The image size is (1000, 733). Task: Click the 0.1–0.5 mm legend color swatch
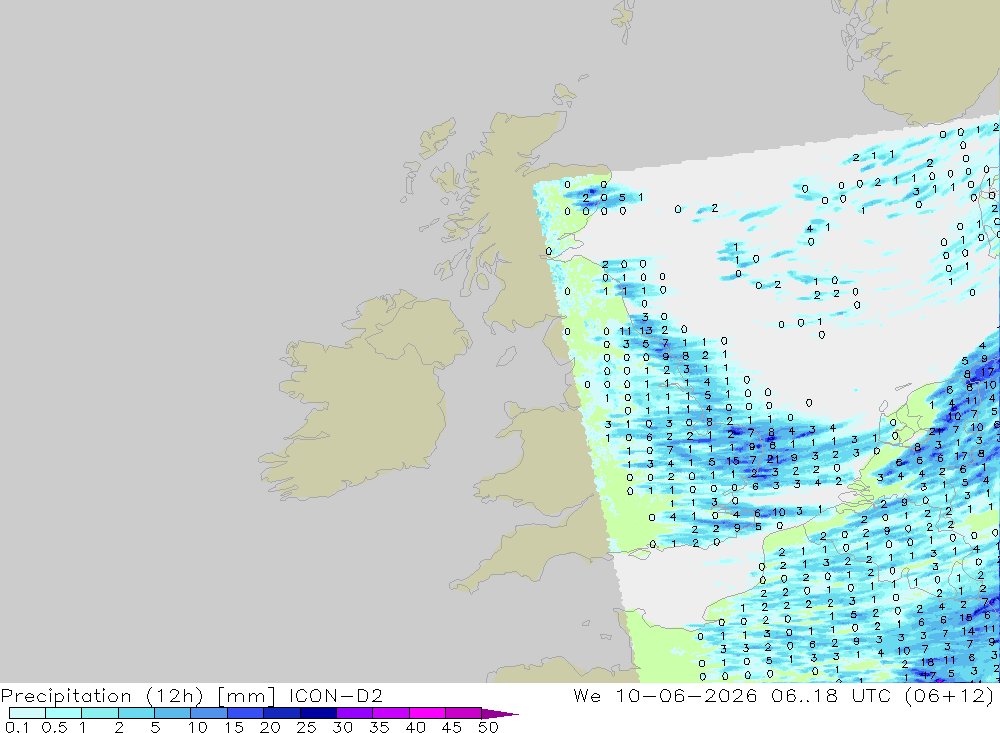click(27, 713)
